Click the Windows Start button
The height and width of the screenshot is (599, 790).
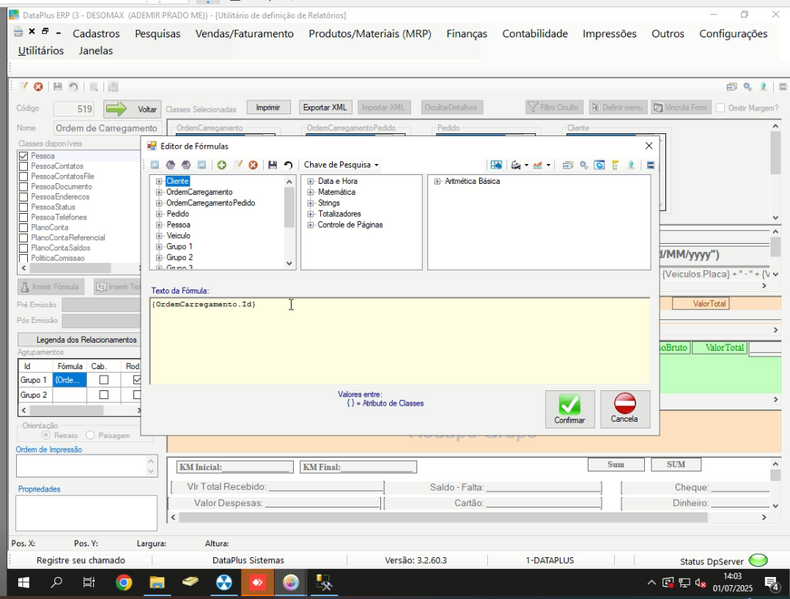click(23, 583)
